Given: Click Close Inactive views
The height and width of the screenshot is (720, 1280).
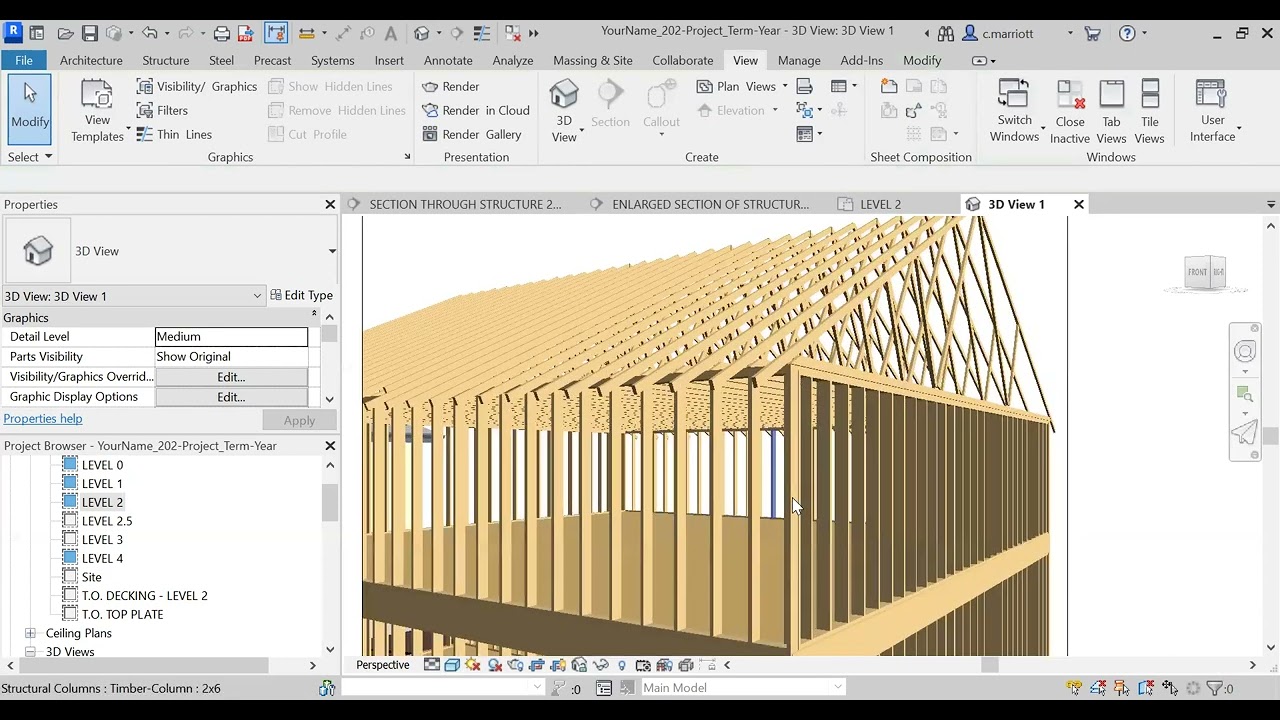Looking at the screenshot, I should tap(1070, 111).
